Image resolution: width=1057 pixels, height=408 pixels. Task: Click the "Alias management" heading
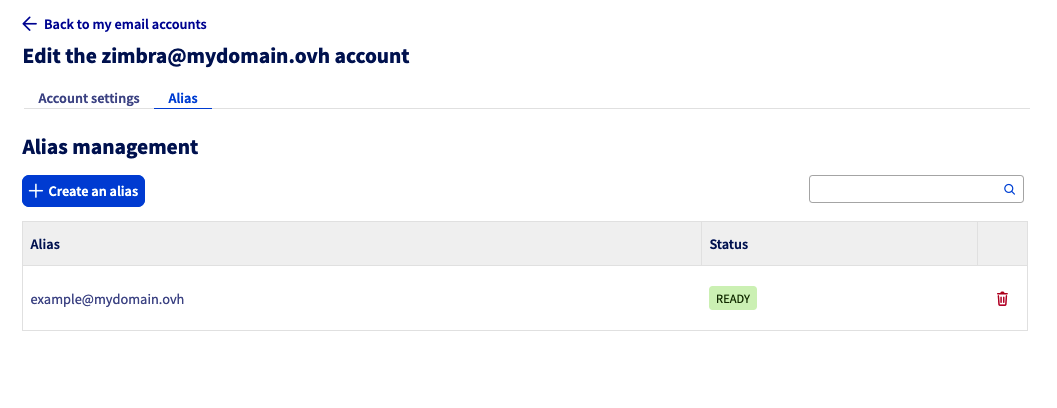(110, 147)
